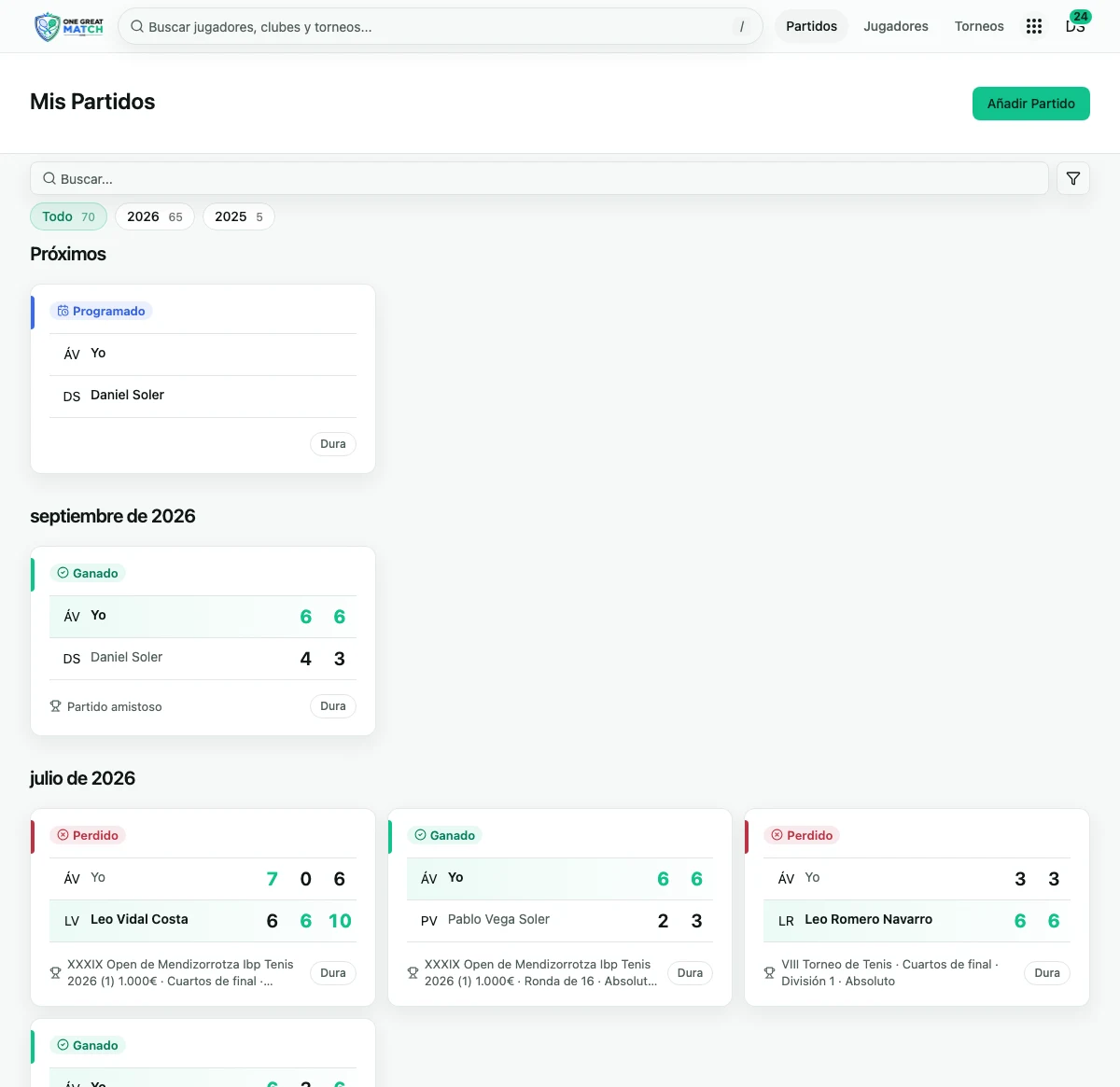Click the LR avatar initials of Leo Romero Navarro

tap(786, 921)
